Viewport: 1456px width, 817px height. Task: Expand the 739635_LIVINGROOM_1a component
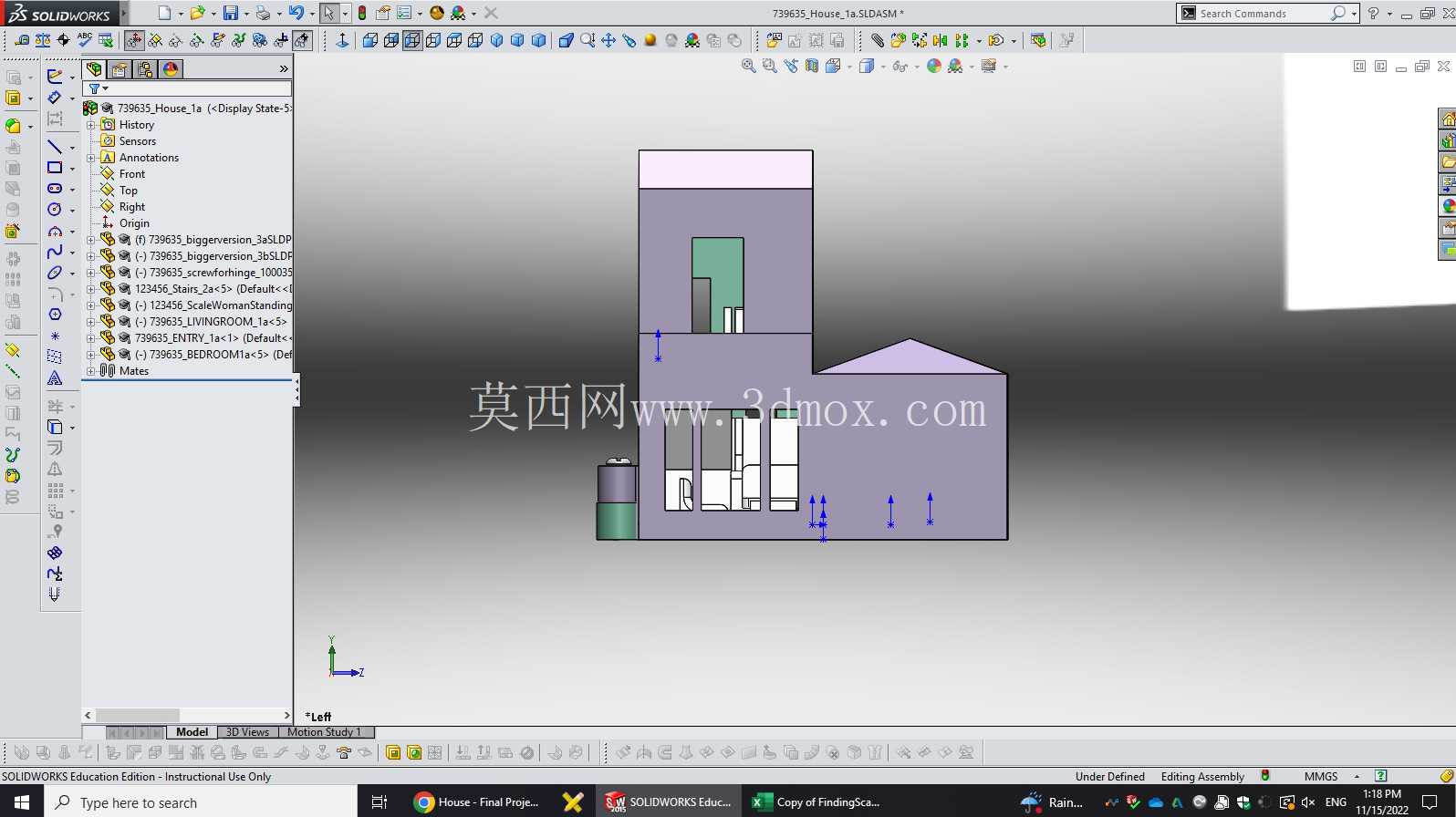pyautogui.click(x=91, y=322)
